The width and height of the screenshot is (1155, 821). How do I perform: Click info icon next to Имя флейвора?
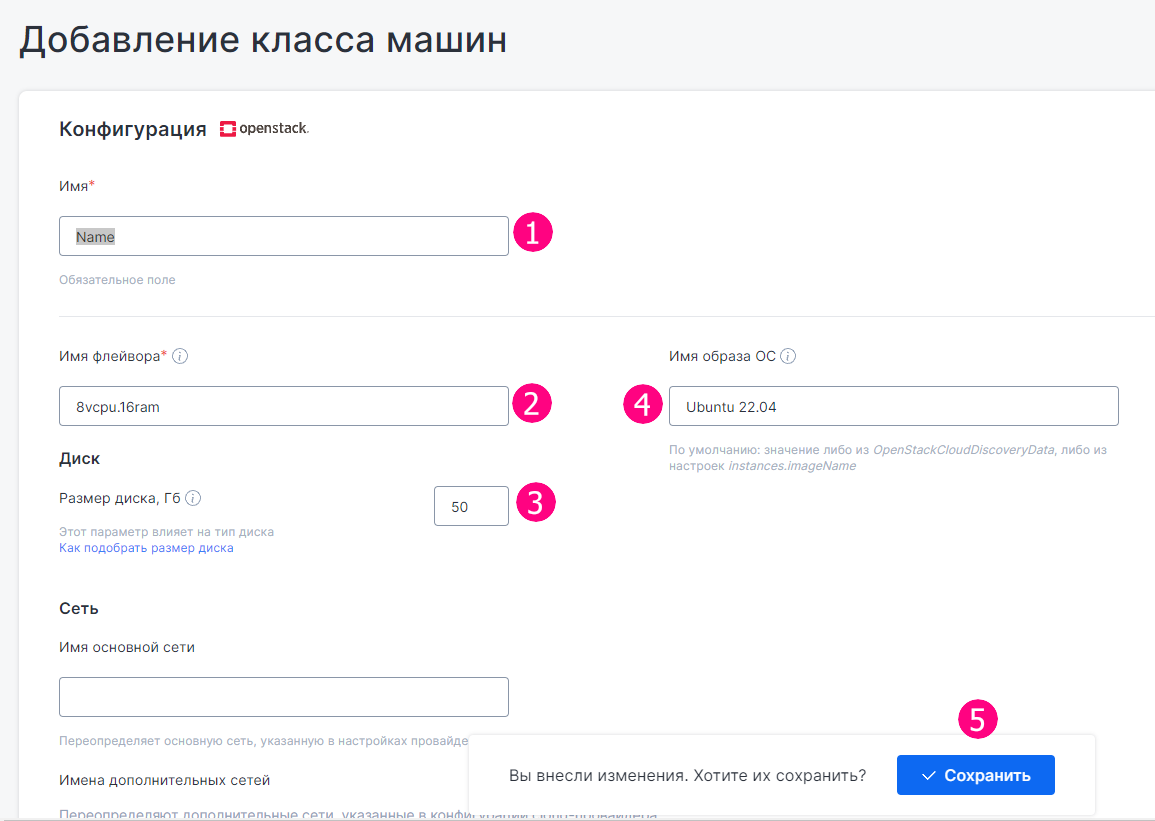(x=180, y=356)
